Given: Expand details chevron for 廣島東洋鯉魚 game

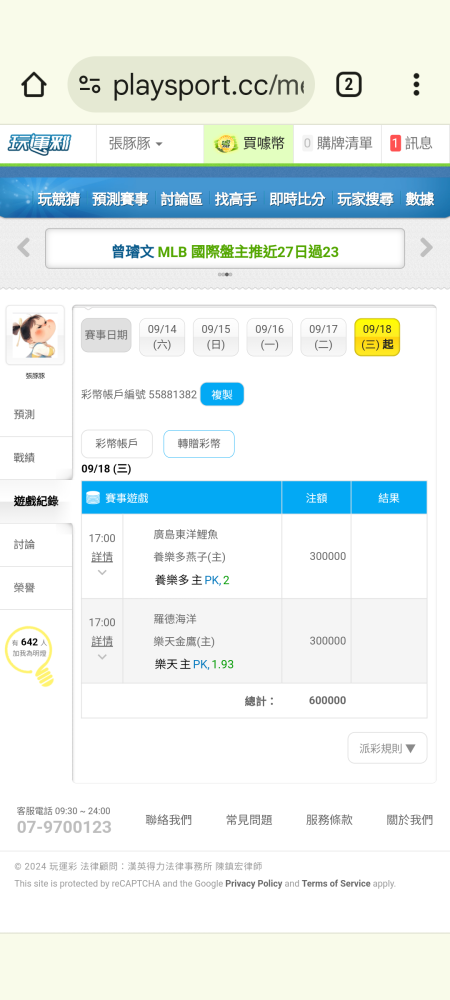Looking at the screenshot, I should pos(102,573).
